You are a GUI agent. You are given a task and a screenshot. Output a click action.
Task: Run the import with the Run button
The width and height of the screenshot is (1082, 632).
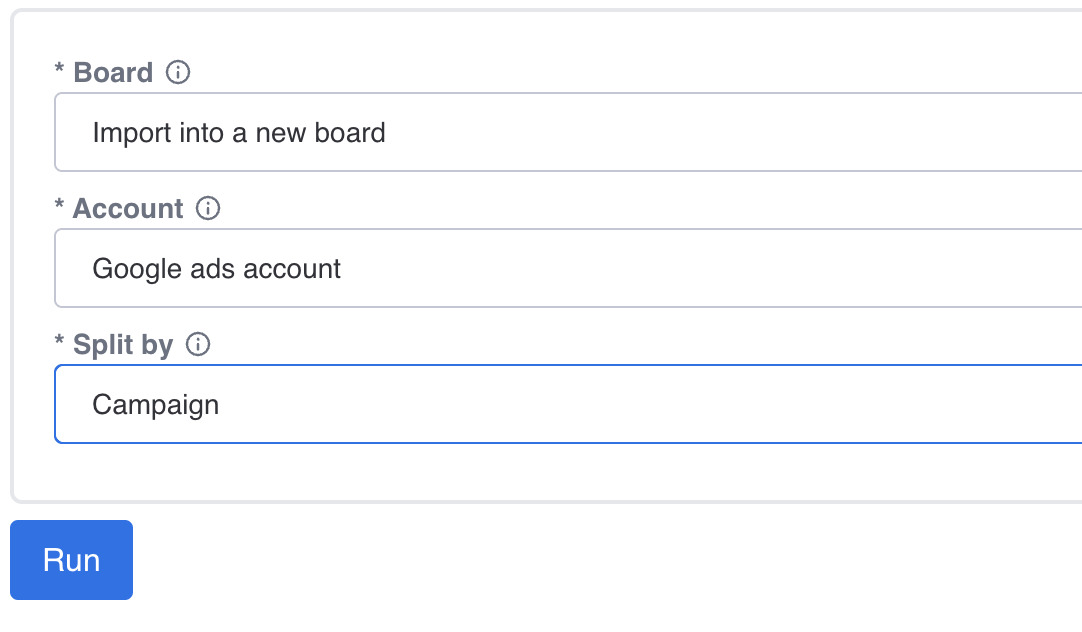tap(71, 560)
